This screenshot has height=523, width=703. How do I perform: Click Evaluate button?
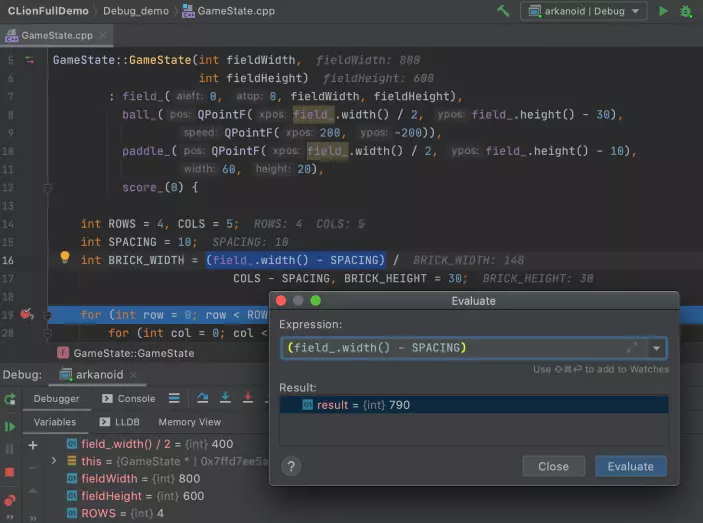tap(630, 467)
